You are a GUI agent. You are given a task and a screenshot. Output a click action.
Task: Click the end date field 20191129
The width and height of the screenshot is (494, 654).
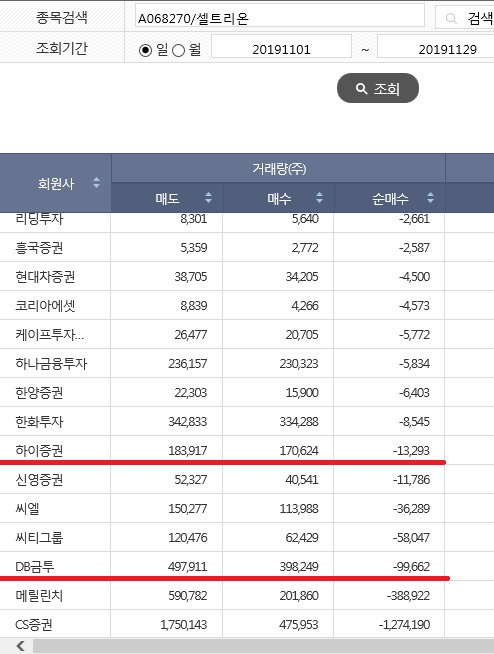(436, 46)
